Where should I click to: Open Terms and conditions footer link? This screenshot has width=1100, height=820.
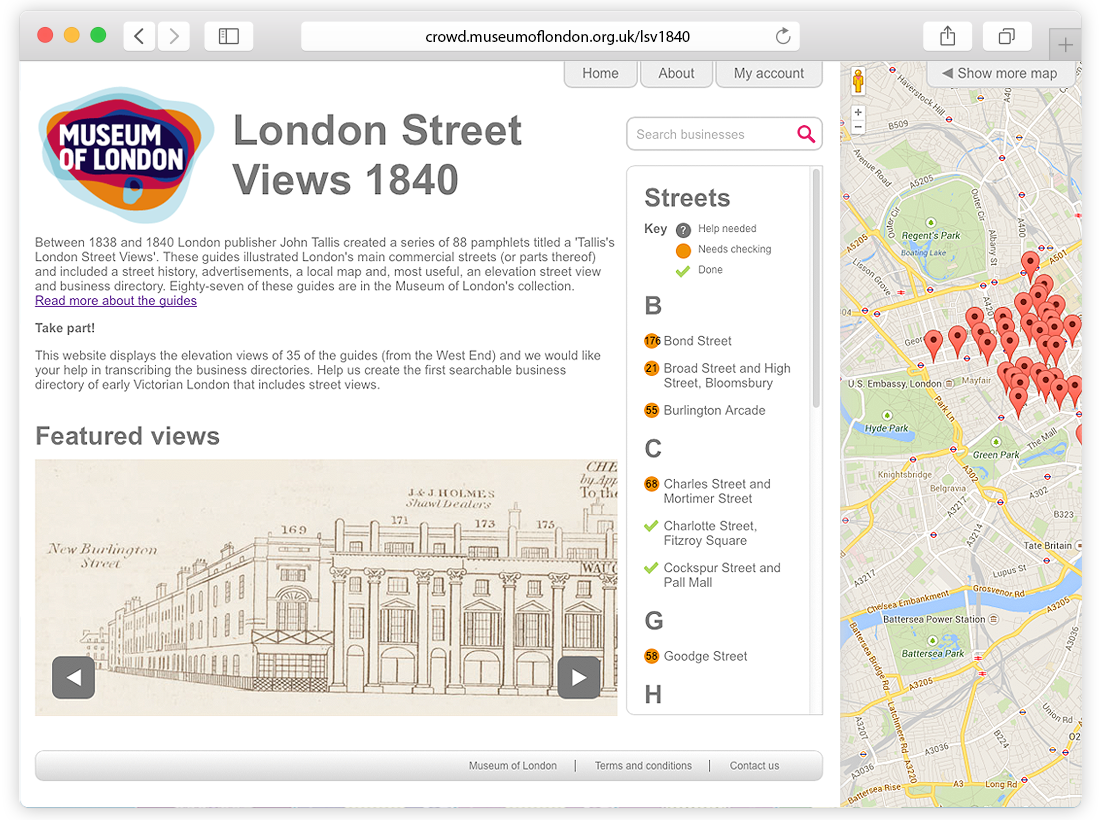643,766
